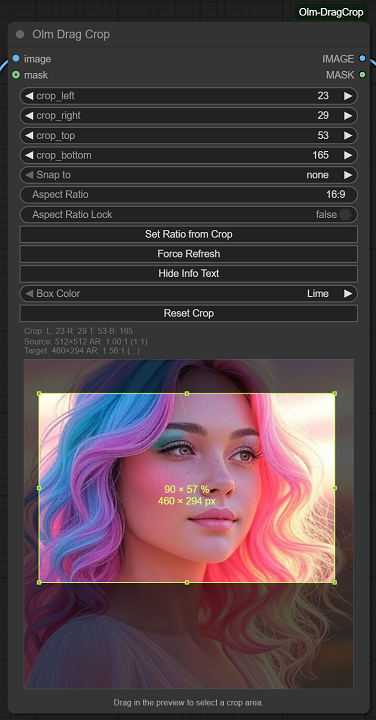
Task: Click the crop_top value 53
Action: click(323, 135)
